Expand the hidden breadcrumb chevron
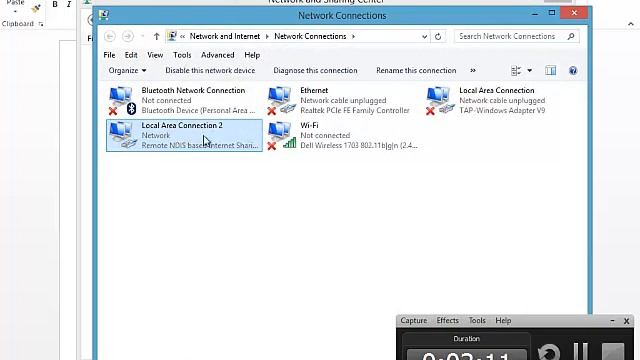 [182, 36]
